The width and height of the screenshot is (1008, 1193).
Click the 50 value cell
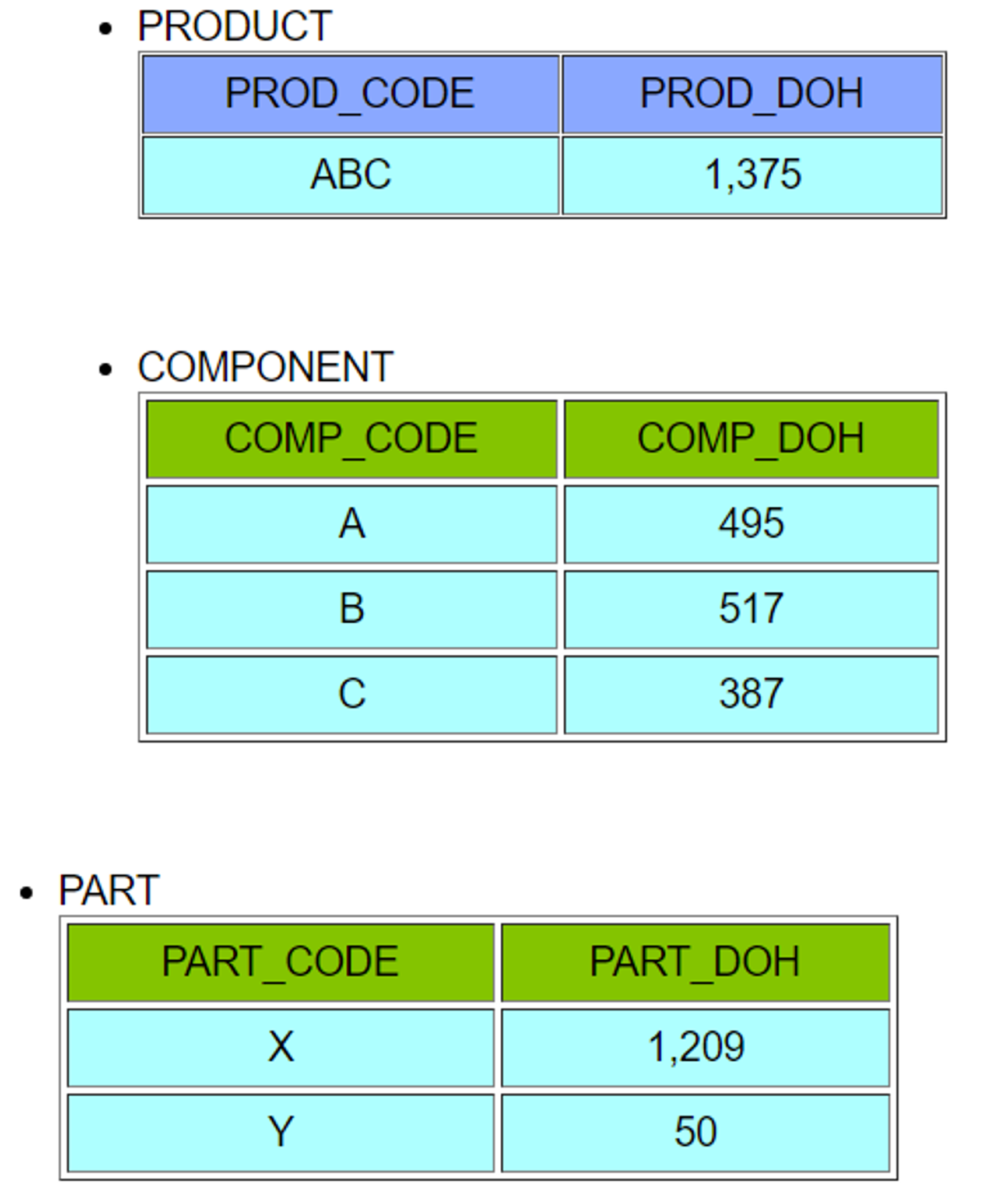(695, 1133)
